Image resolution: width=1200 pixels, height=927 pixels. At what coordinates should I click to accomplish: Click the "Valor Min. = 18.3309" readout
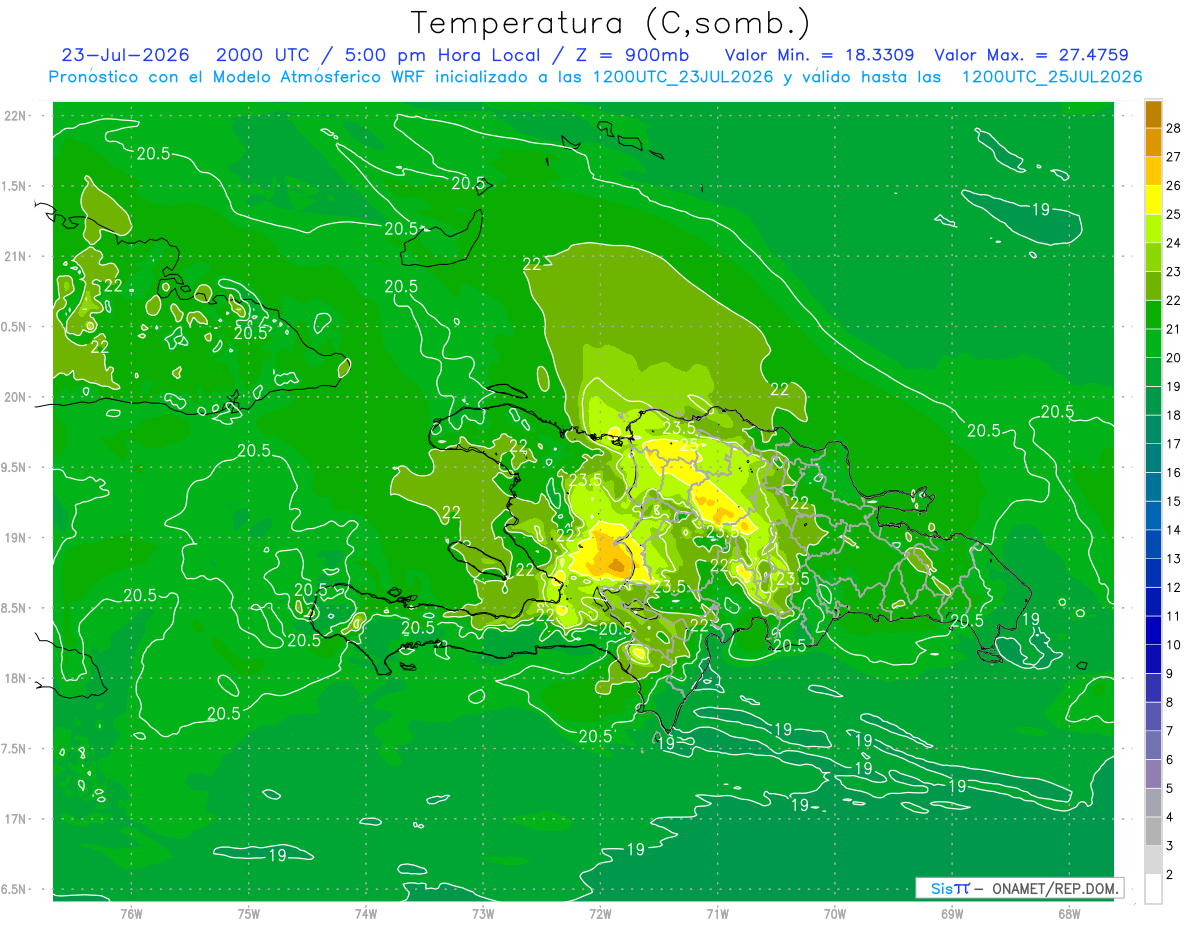point(819,55)
